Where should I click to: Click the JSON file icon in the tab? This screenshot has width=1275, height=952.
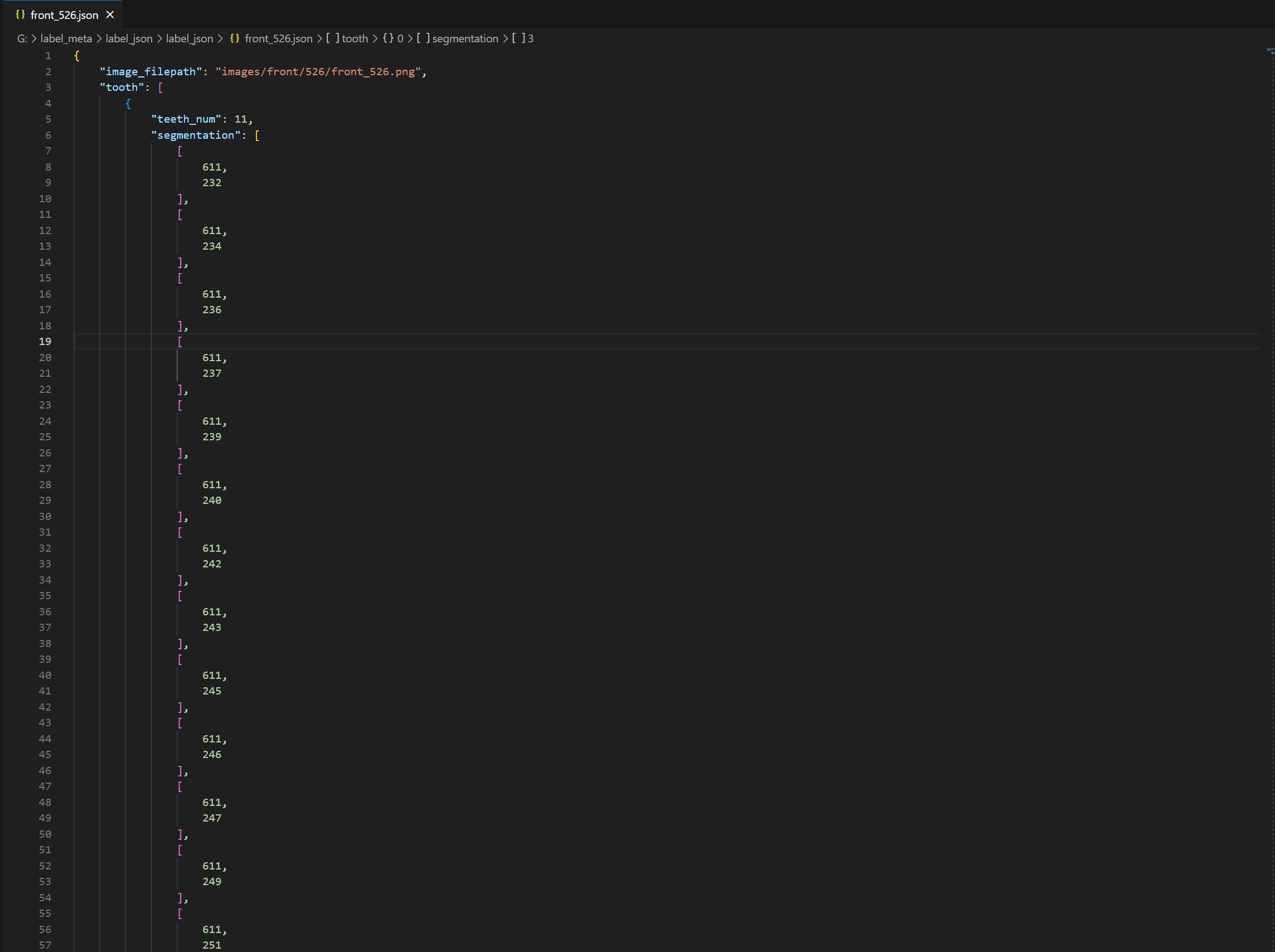pyautogui.click(x=20, y=14)
